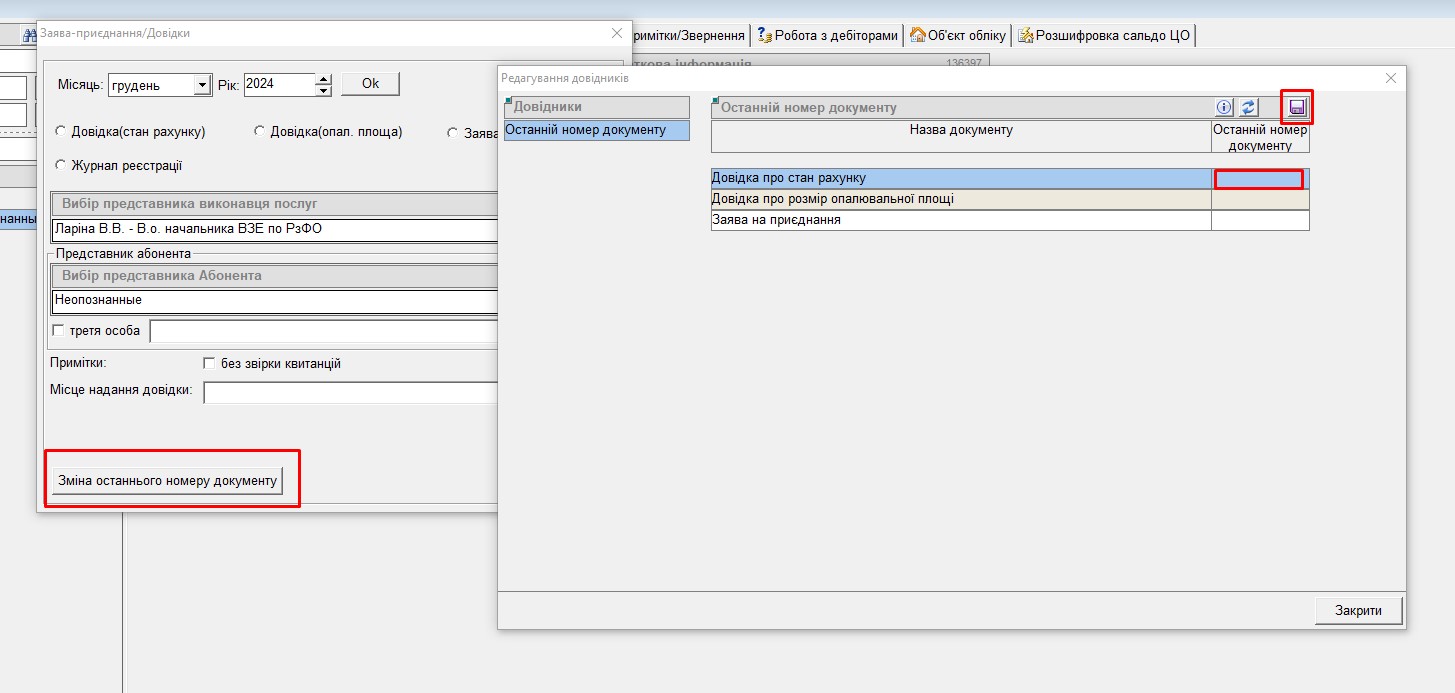1455x693 pixels.
Task: Enable the третя особа checkbox
Action: point(58,330)
